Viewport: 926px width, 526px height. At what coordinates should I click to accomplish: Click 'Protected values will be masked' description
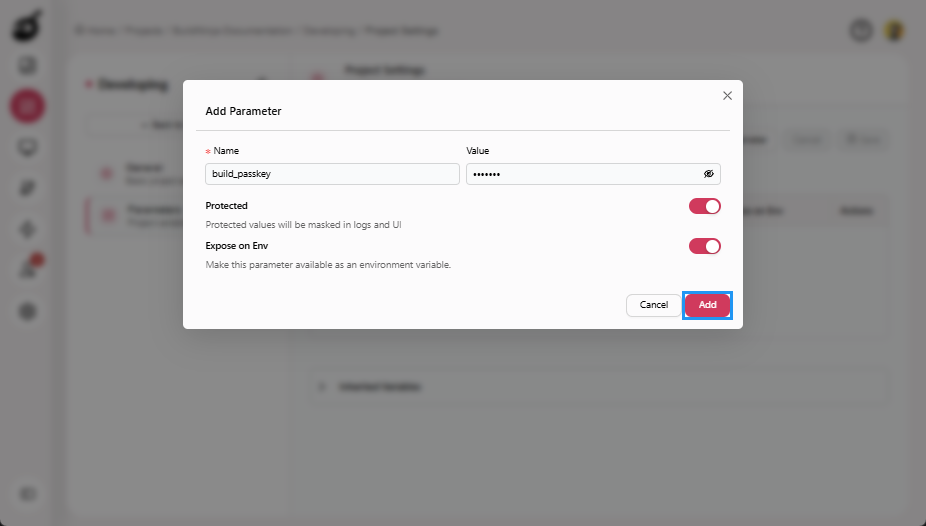pyautogui.click(x=304, y=225)
